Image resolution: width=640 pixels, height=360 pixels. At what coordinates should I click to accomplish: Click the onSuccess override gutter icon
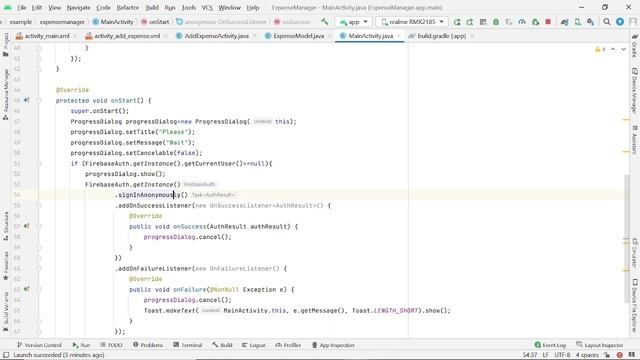click(27, 226)
